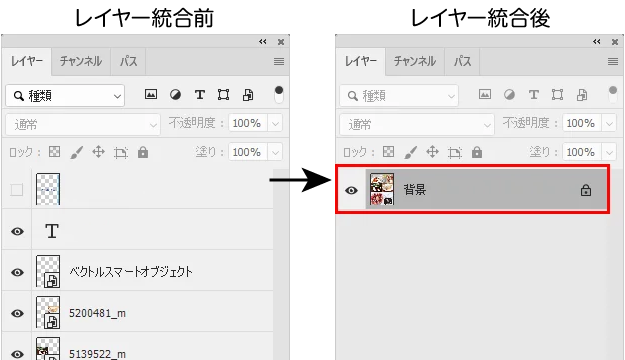Close the right layers panel

[x=615, y=42]
